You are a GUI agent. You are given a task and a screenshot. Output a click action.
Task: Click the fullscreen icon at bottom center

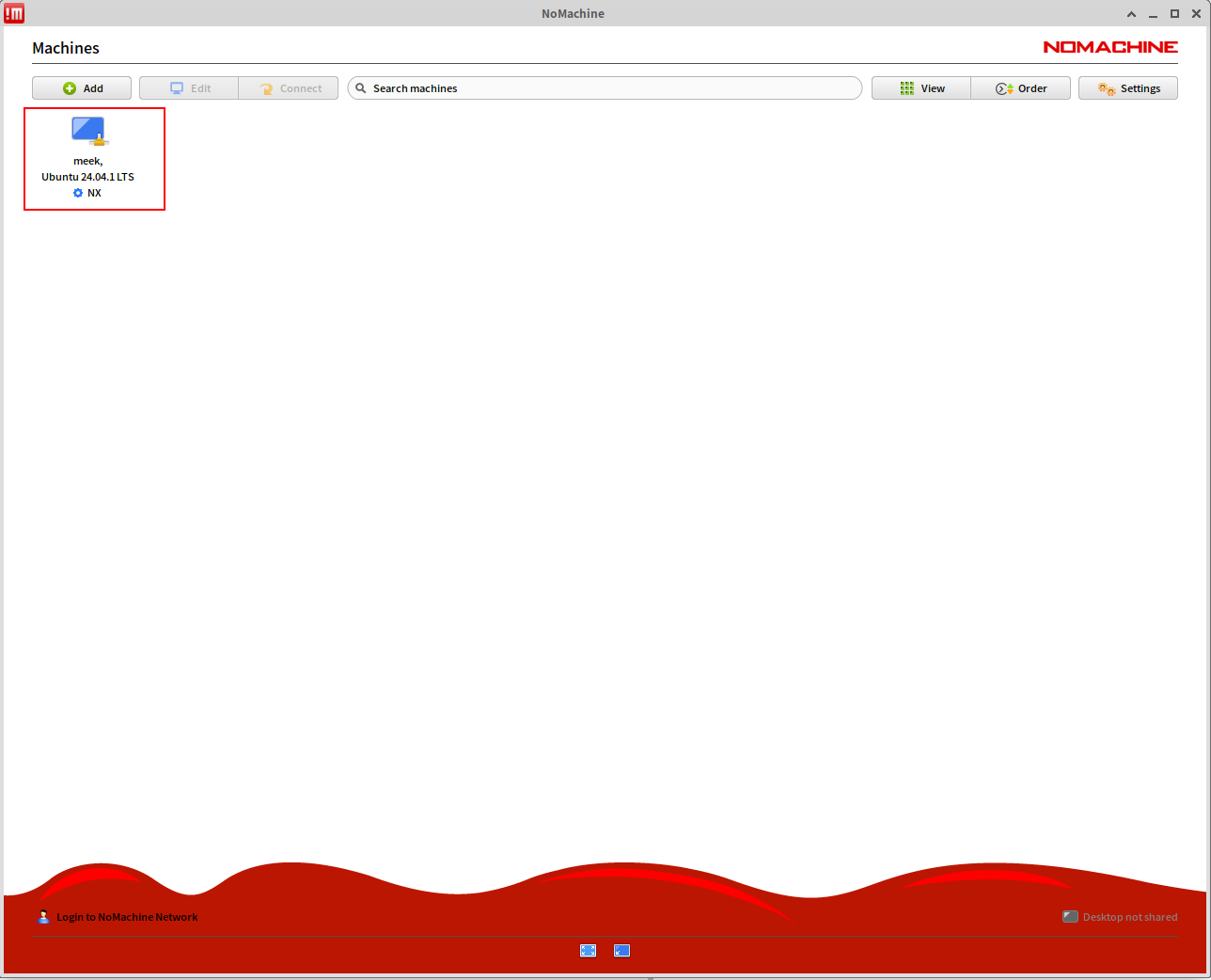pyautogui.click(x=589, y=951)
